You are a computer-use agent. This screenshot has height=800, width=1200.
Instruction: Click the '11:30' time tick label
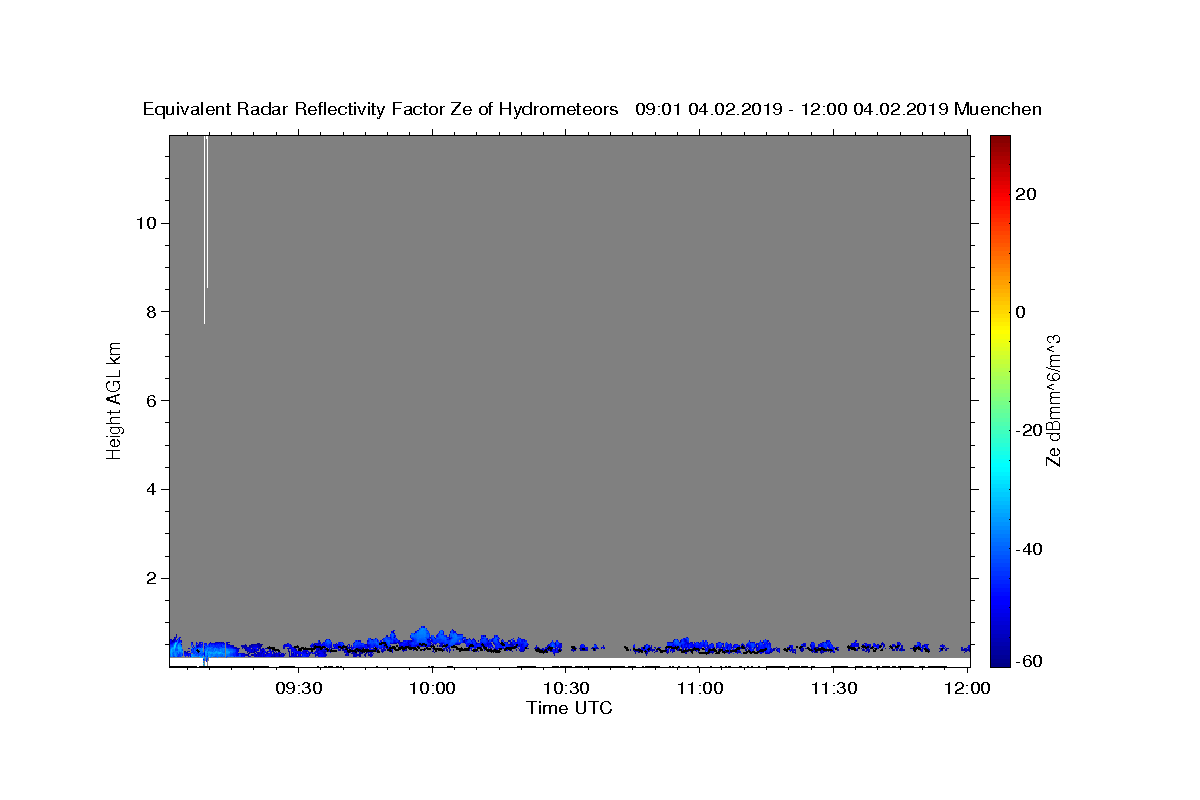[833, 688]
